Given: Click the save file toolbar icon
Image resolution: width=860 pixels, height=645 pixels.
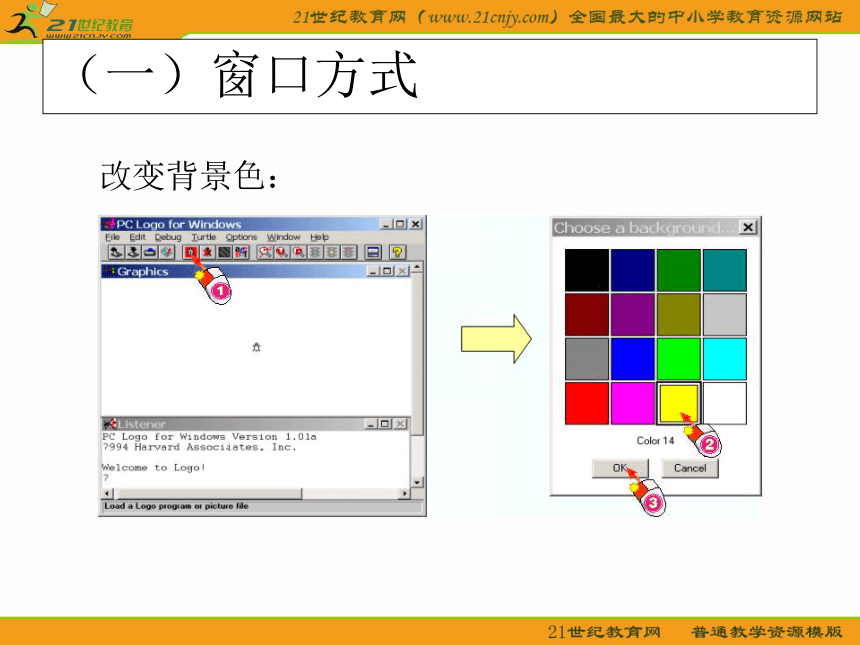Looking at the screenshot, I should (x=133, y=252).
